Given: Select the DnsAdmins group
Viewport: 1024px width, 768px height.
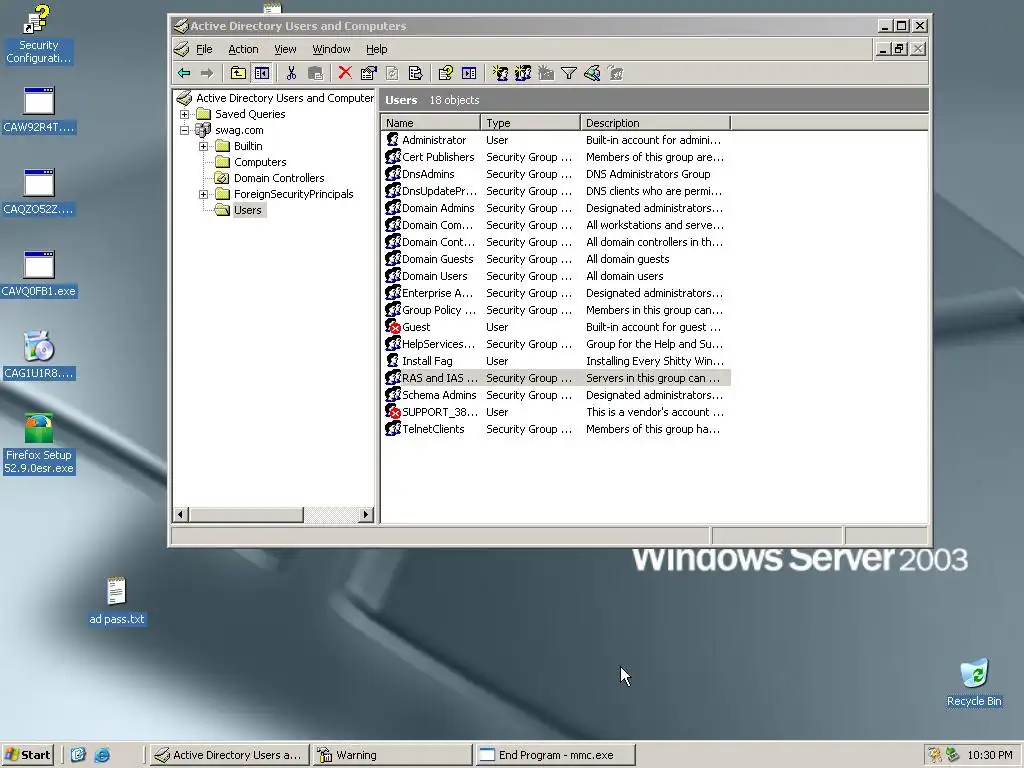Looking at the screenshot, I should coord(557,174).
